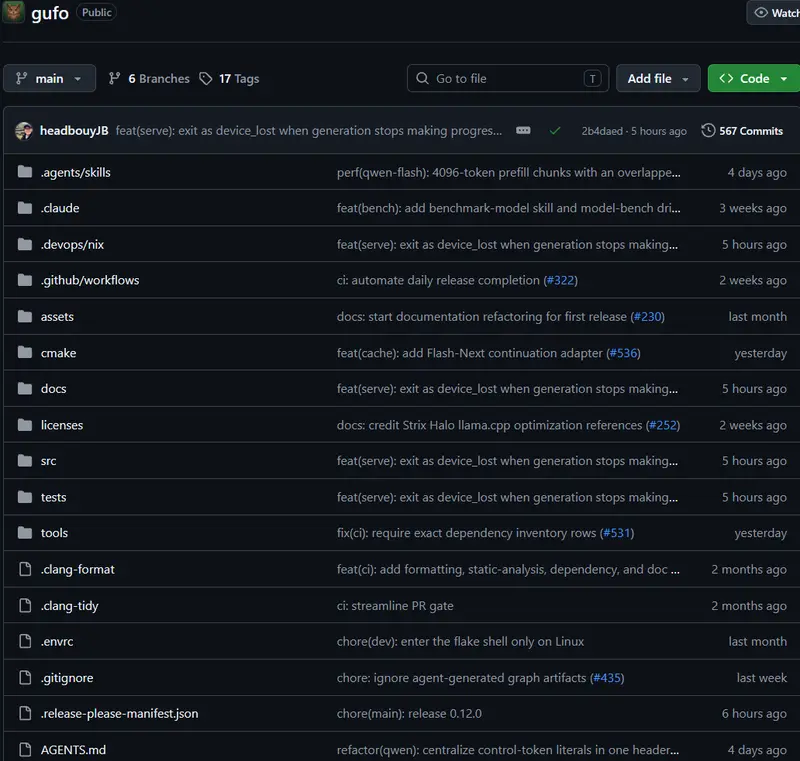800x761 pixels.
Task: Open the tests folder
Action: click(54, 497)
